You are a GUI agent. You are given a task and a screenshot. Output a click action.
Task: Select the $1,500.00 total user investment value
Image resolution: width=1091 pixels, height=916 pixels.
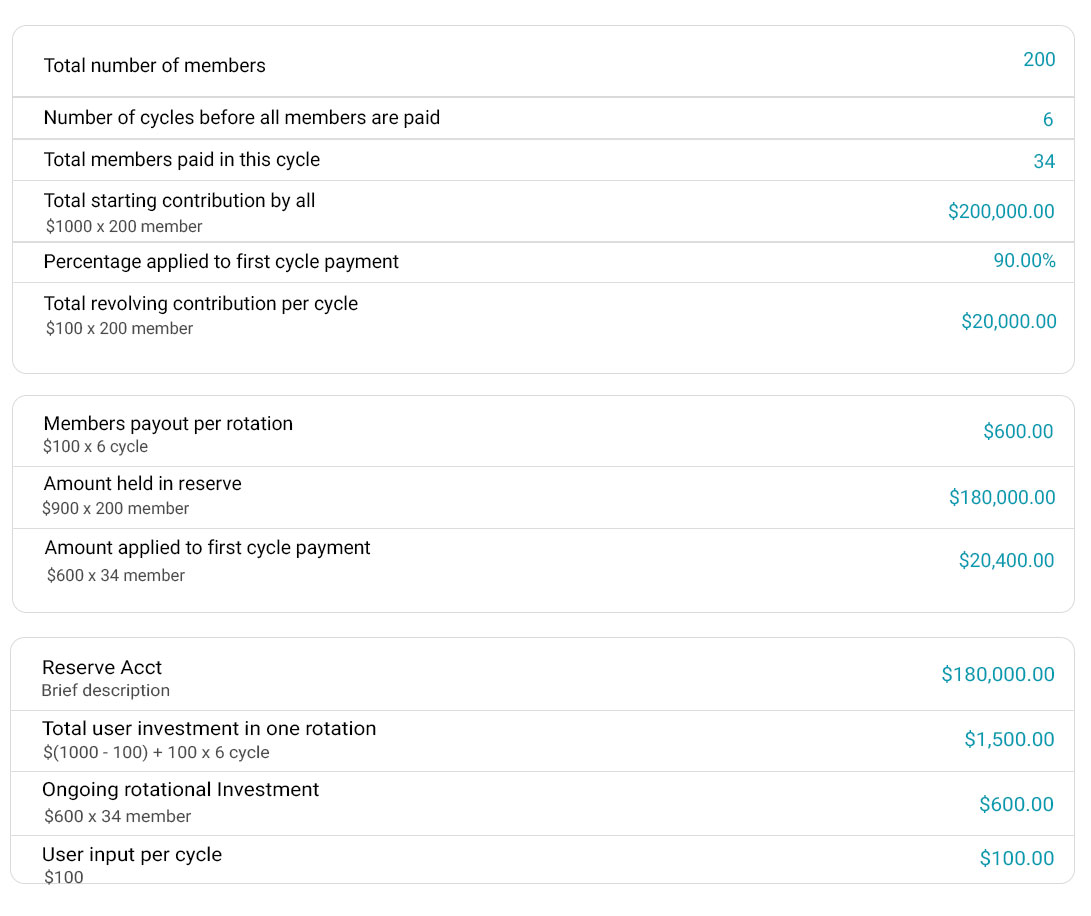(1008, 740)
